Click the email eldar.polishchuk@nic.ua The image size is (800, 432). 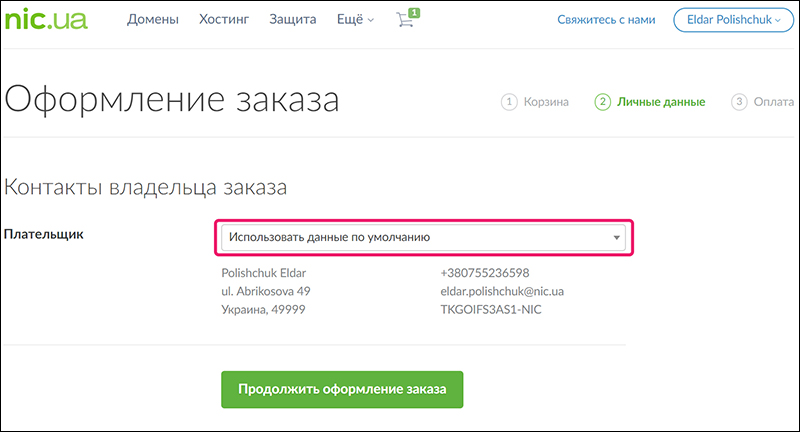[500, 291]
